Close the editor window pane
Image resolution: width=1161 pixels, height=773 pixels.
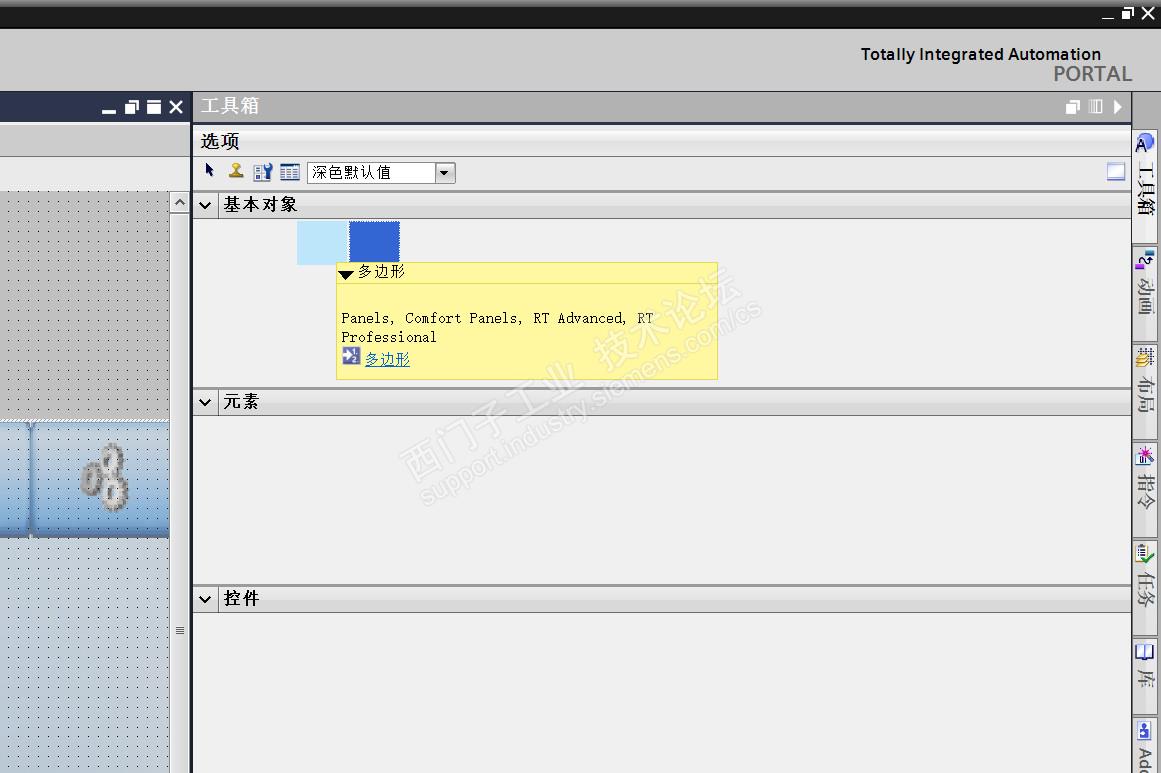pos(176,107)
